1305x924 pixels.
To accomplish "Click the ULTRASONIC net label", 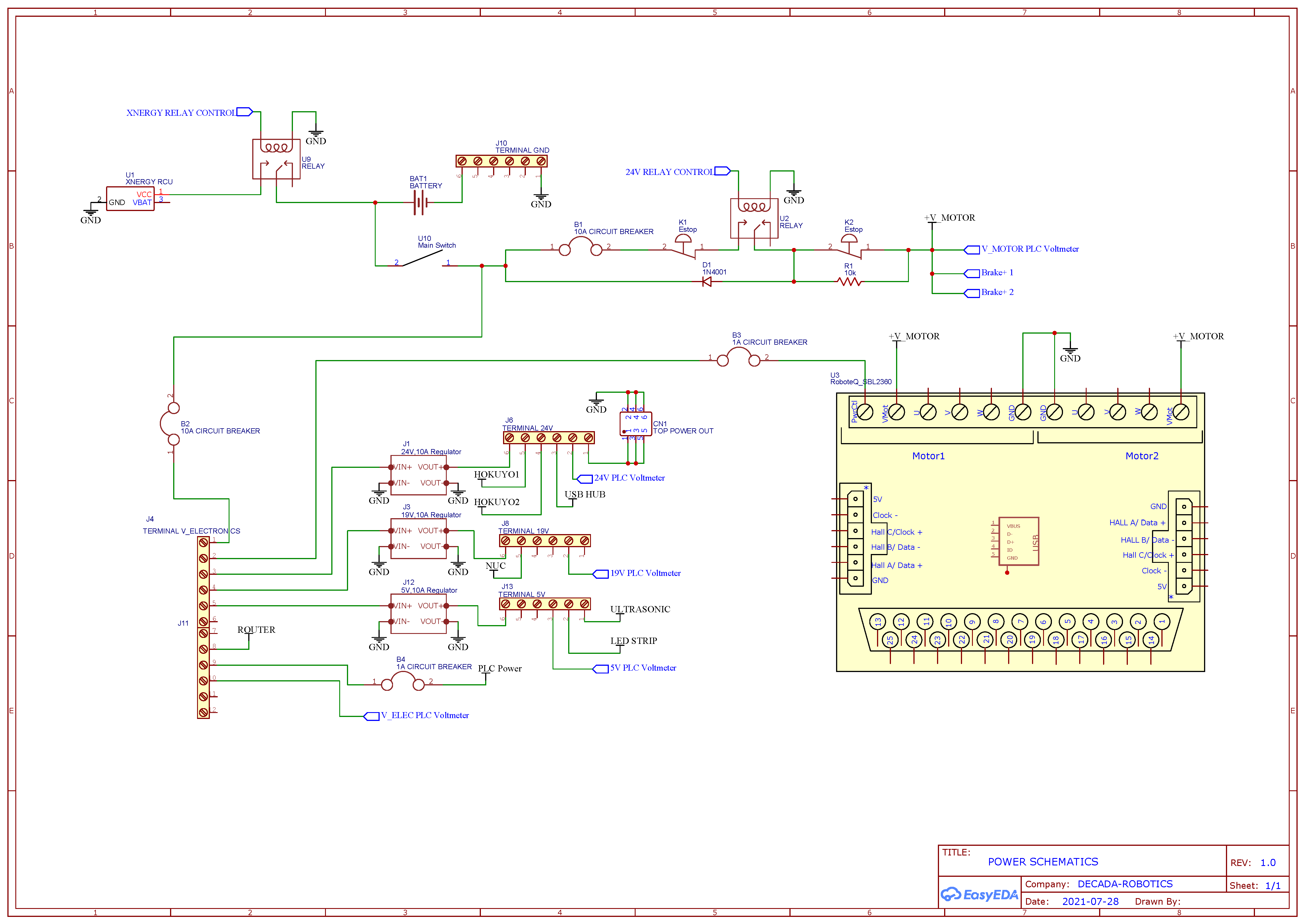I will click(640, 609).
